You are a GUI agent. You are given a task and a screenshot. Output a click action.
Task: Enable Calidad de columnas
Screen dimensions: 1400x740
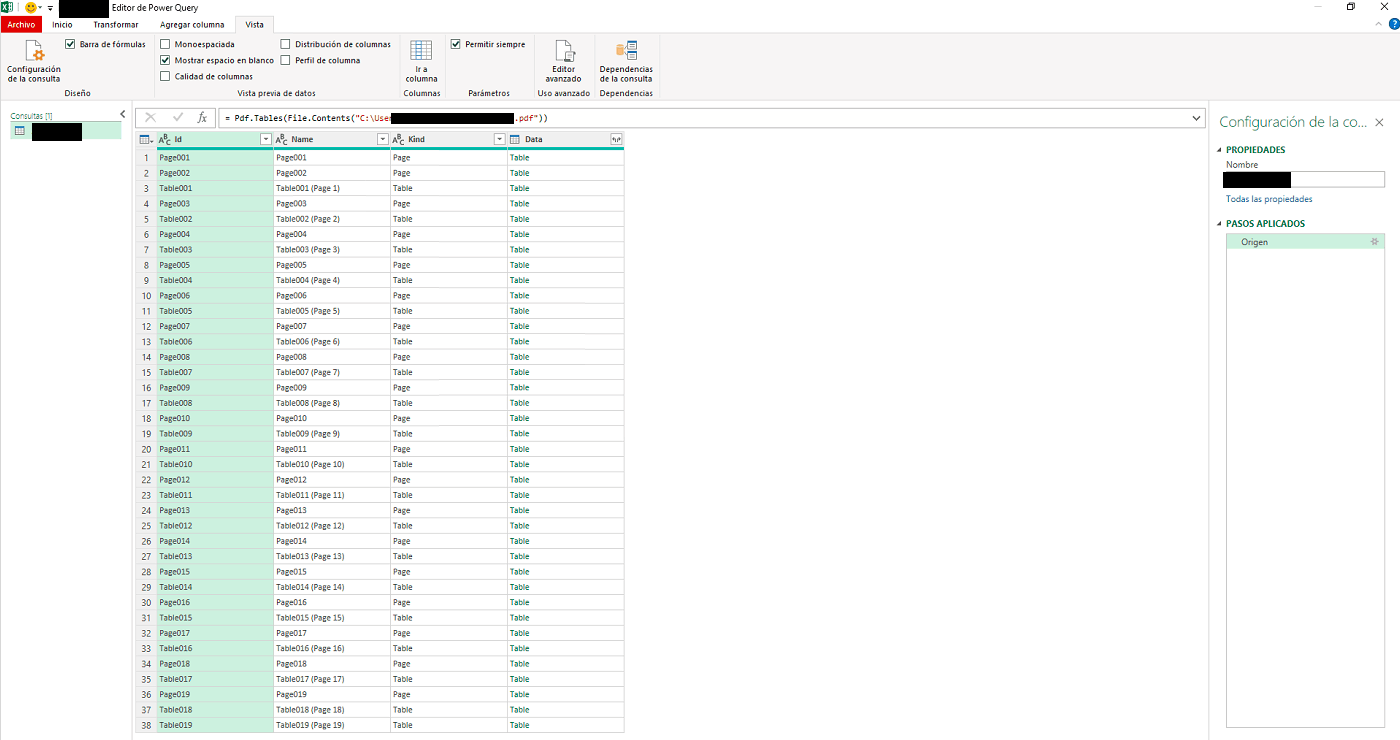(x=166, y=75)
